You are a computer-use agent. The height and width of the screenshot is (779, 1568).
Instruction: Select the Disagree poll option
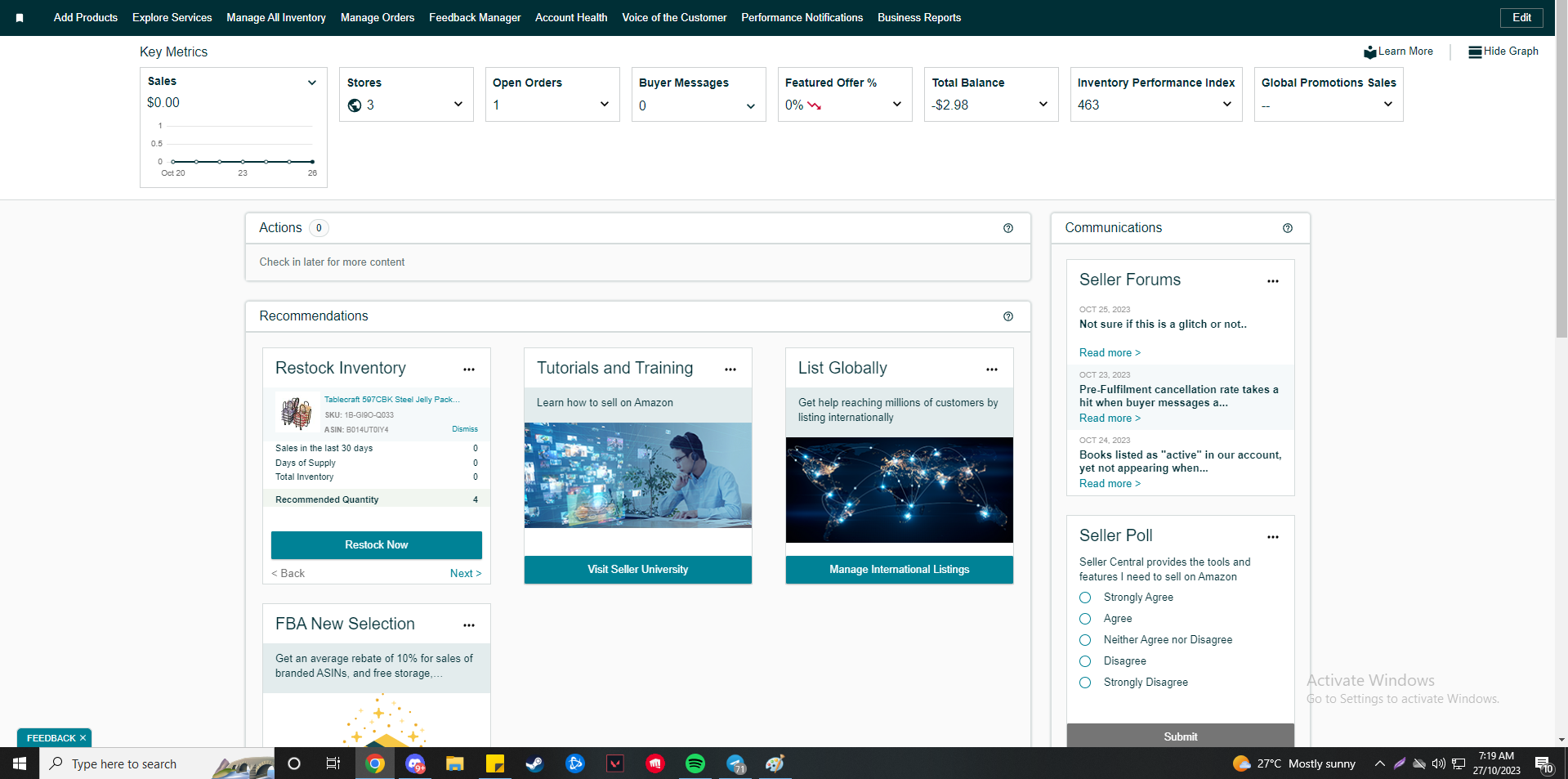(x=1085, y=661)
